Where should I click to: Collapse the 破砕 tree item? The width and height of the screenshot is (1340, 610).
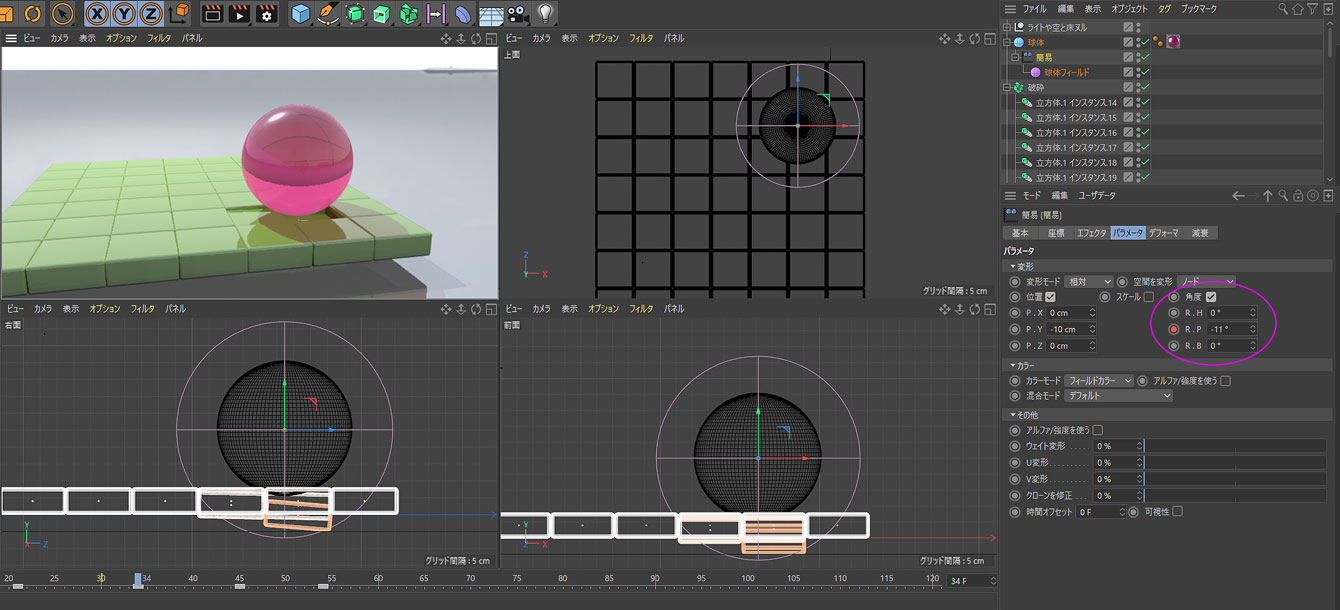(1008, 88)
